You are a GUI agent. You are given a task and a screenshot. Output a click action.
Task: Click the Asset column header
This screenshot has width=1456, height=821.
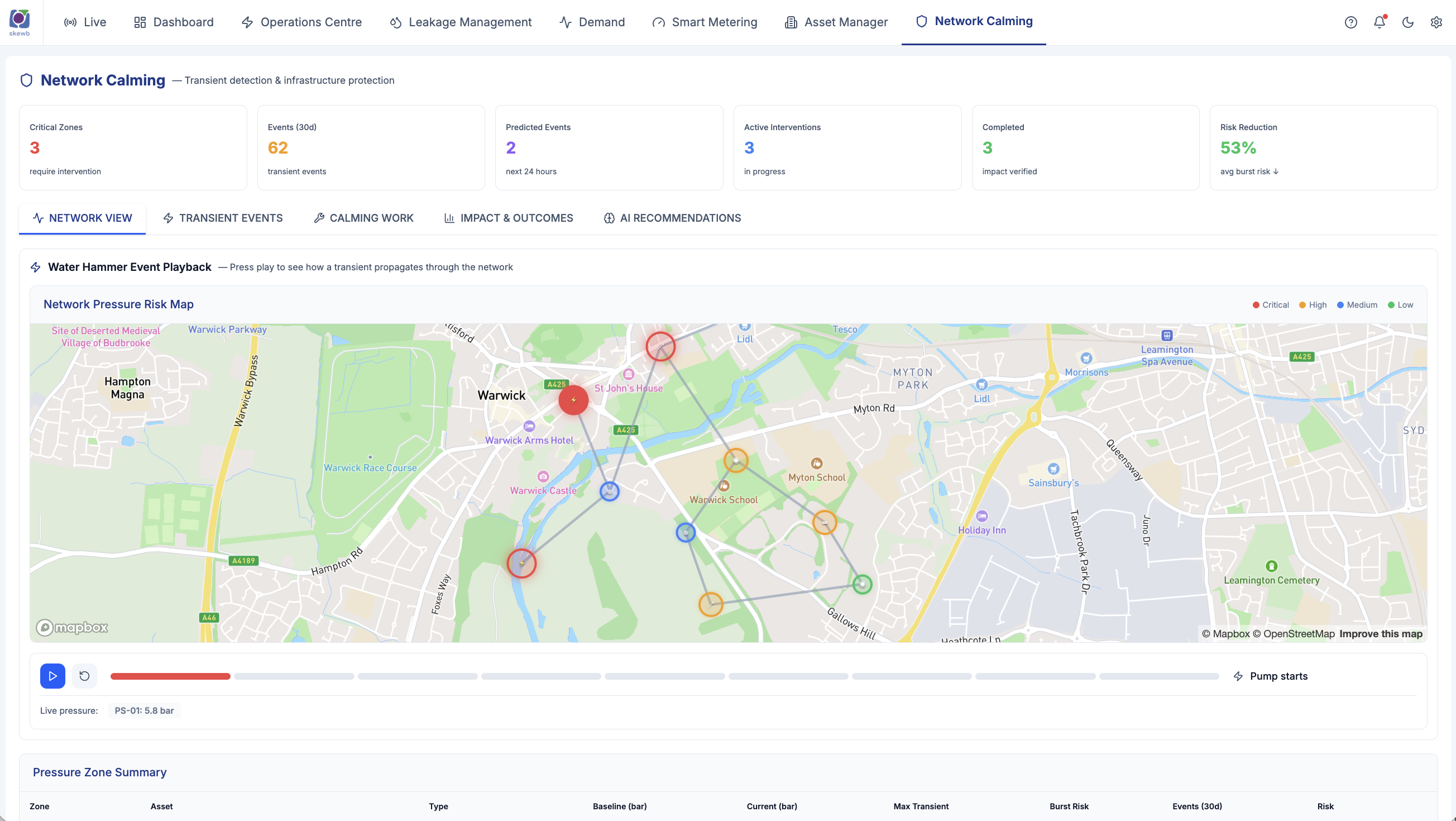coord(162,806)
